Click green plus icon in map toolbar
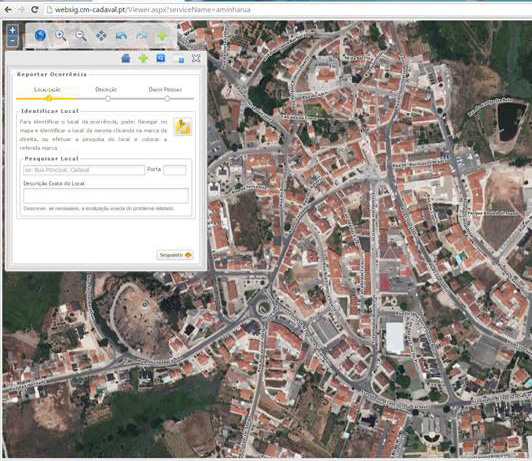532x461 pixels. [x=162, y=36]
